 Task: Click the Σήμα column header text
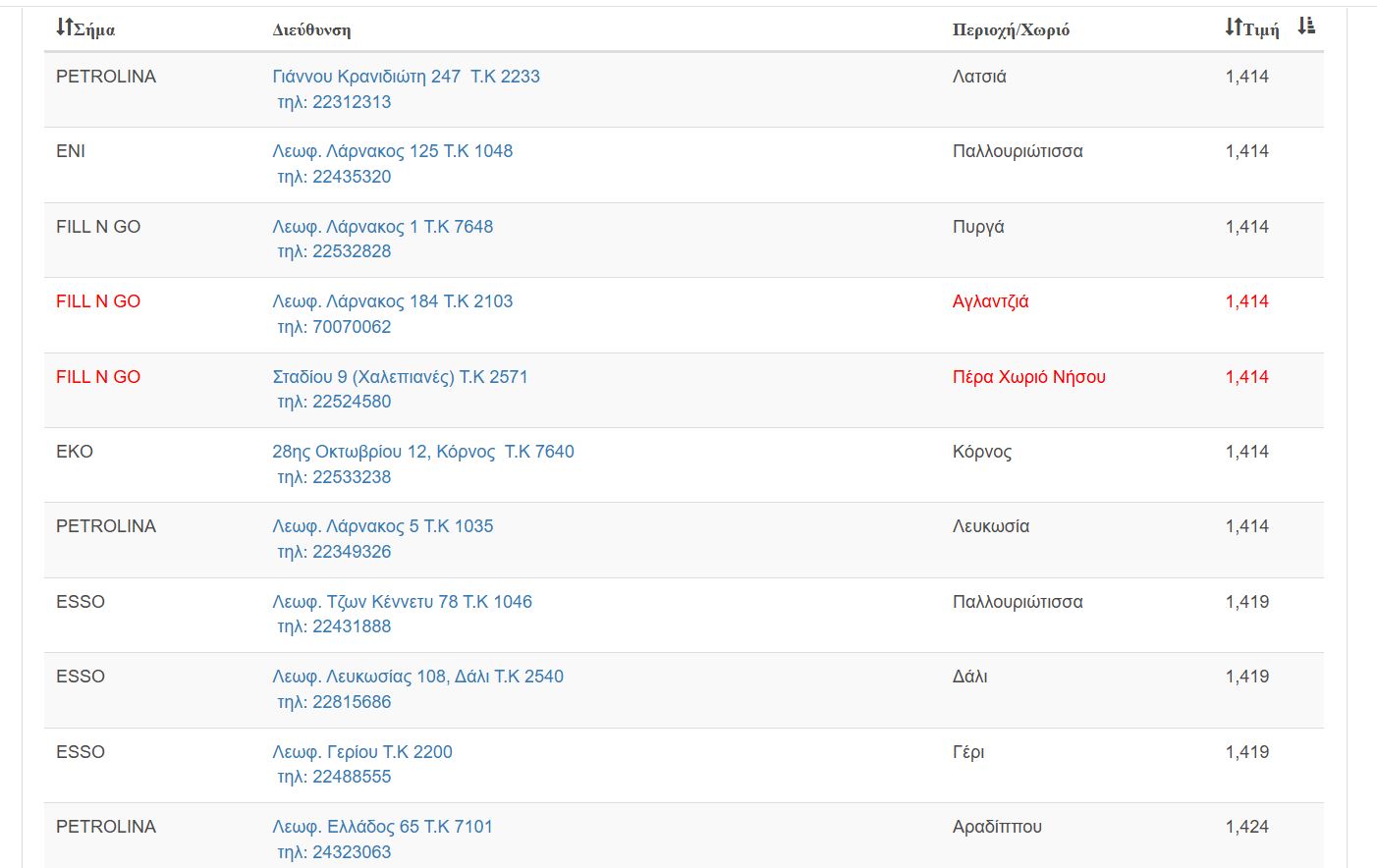coord(94,29)
